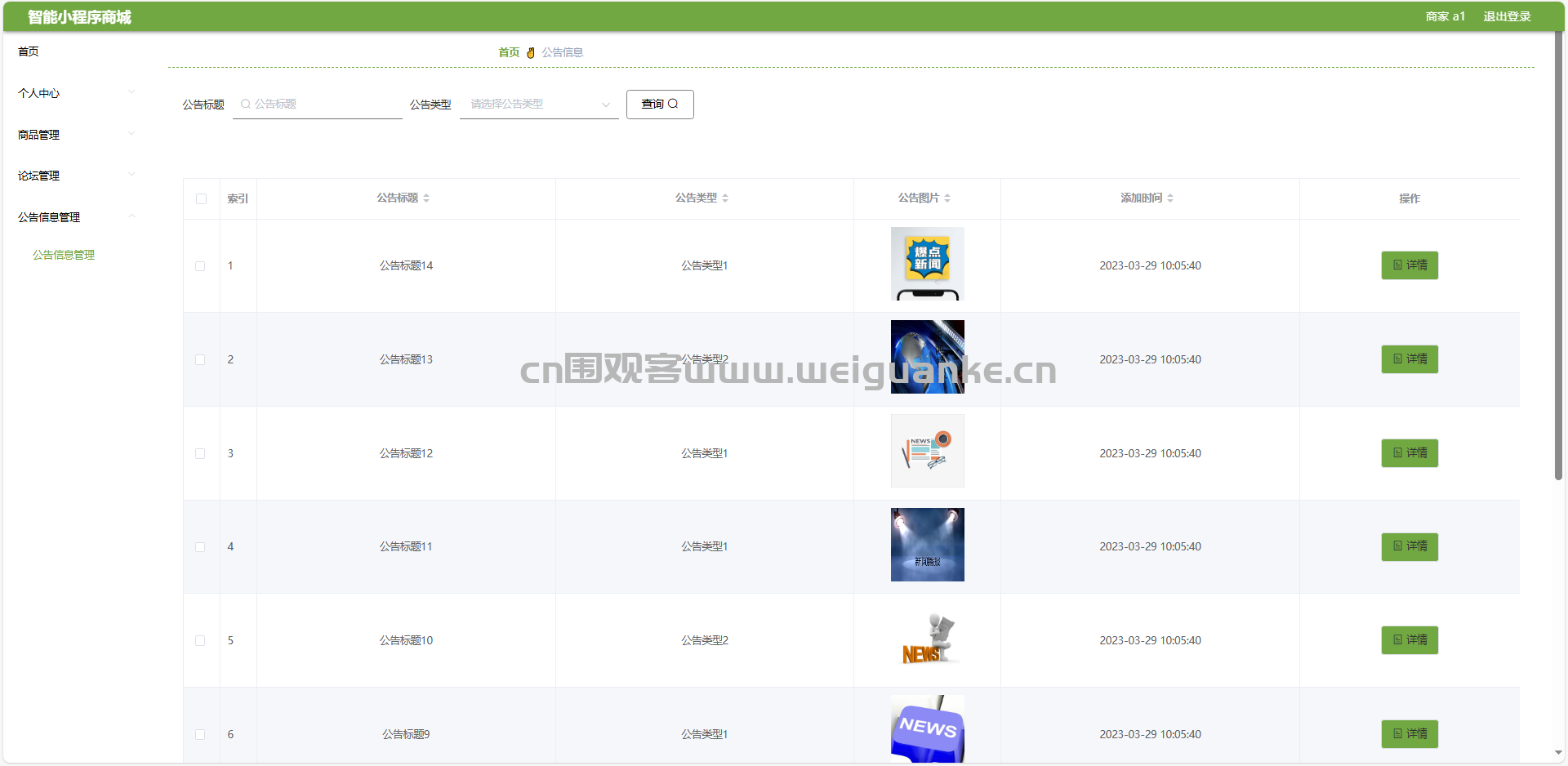Click the 添加时间 value for 公告标题12
The width and height of the screenshot is (1568, 766).
1150,453
